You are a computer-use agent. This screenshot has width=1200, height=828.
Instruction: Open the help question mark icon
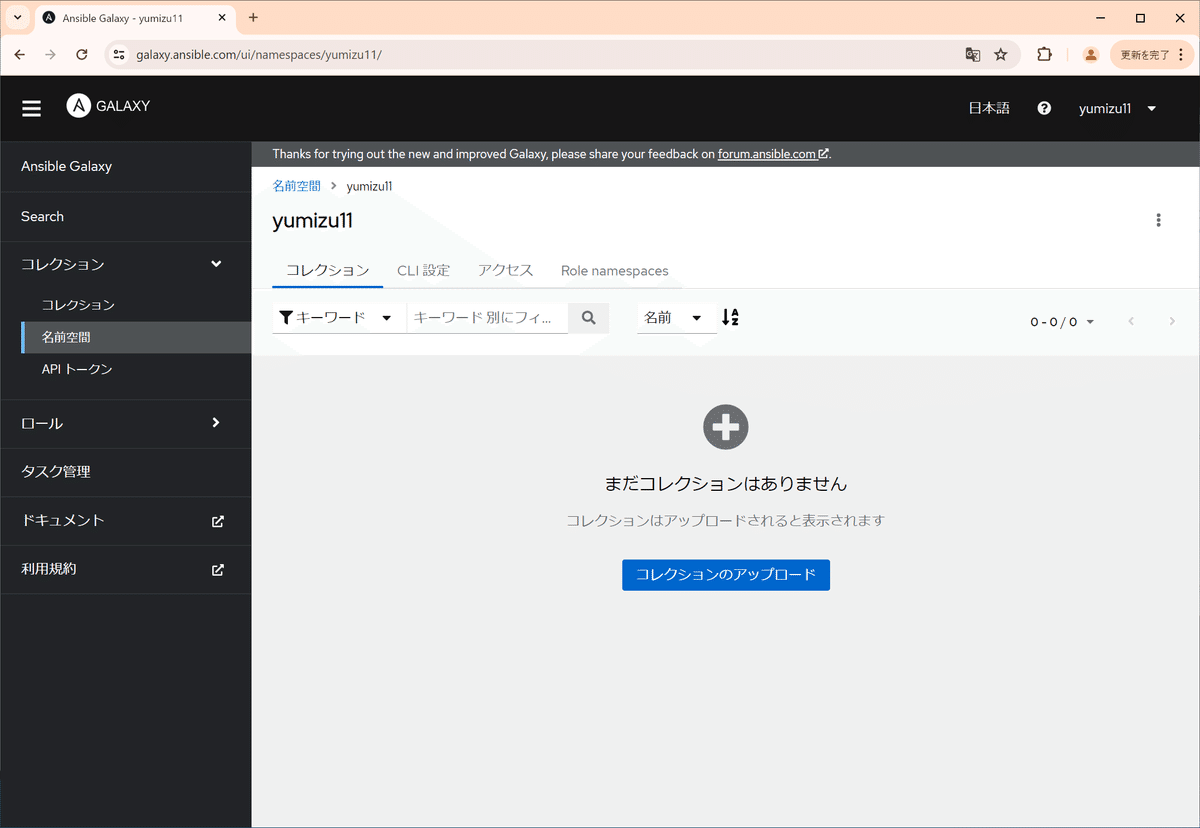(x=1044, y=108)
